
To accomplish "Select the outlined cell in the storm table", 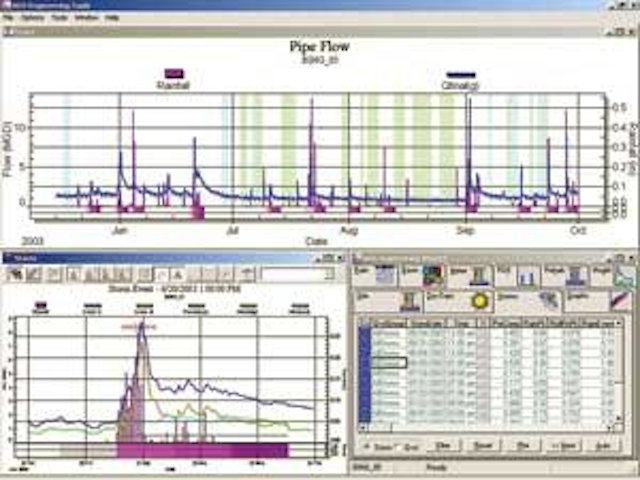I will pyautogui.click(x=389, y=362).
